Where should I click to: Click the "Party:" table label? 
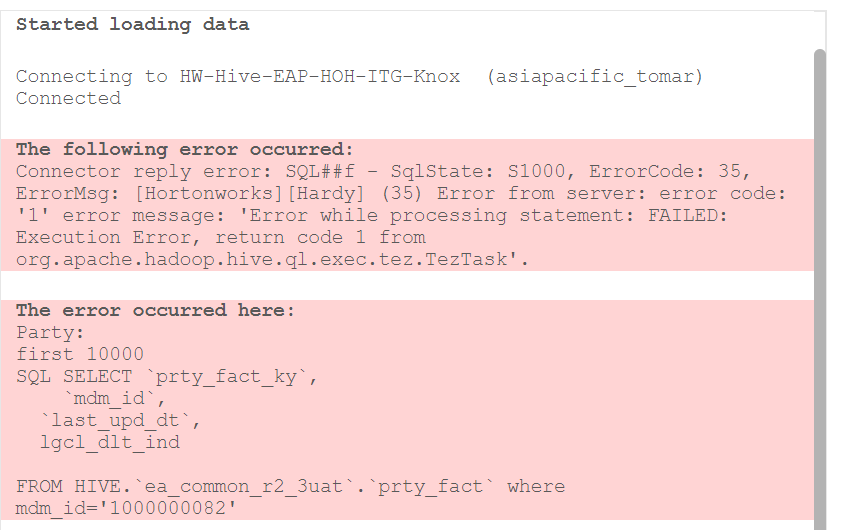[x=51, y=332]
